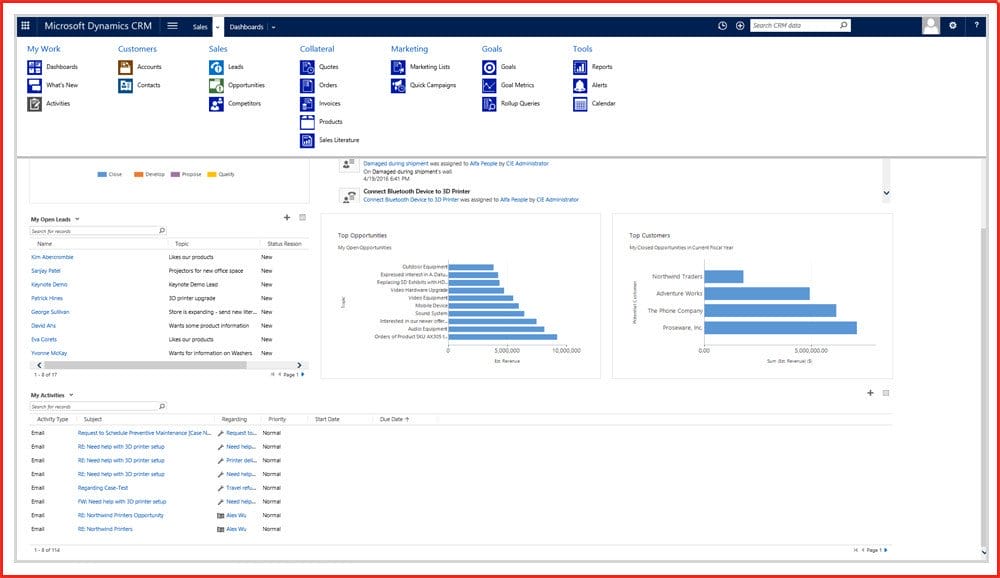This screenshot has width=1000, height=578.
Task: Sort activities by Due Date column header
Action: pyautogui.click(x=391, y=419)
